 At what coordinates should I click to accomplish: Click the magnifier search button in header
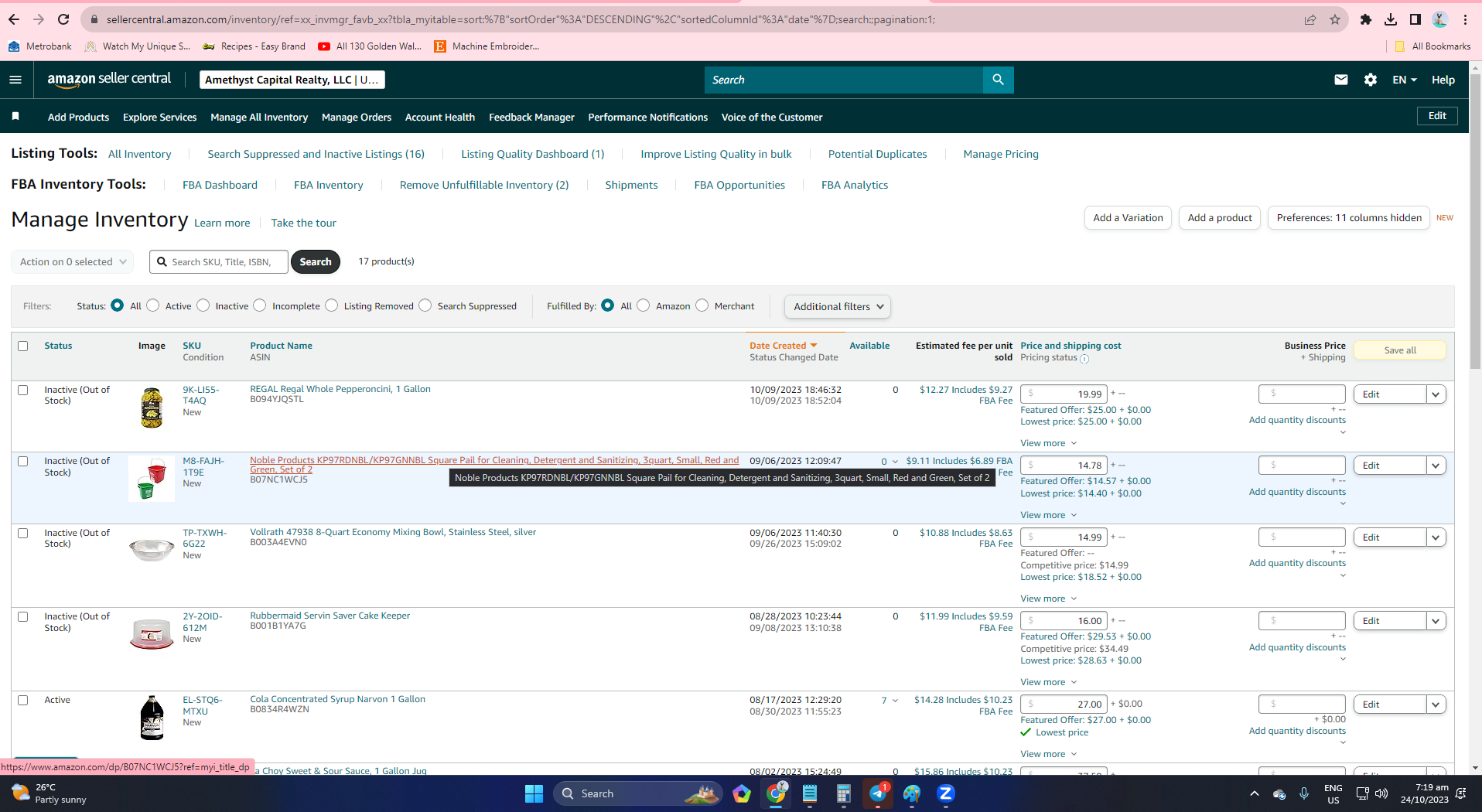pyautogui.click(x=998, y=80)
